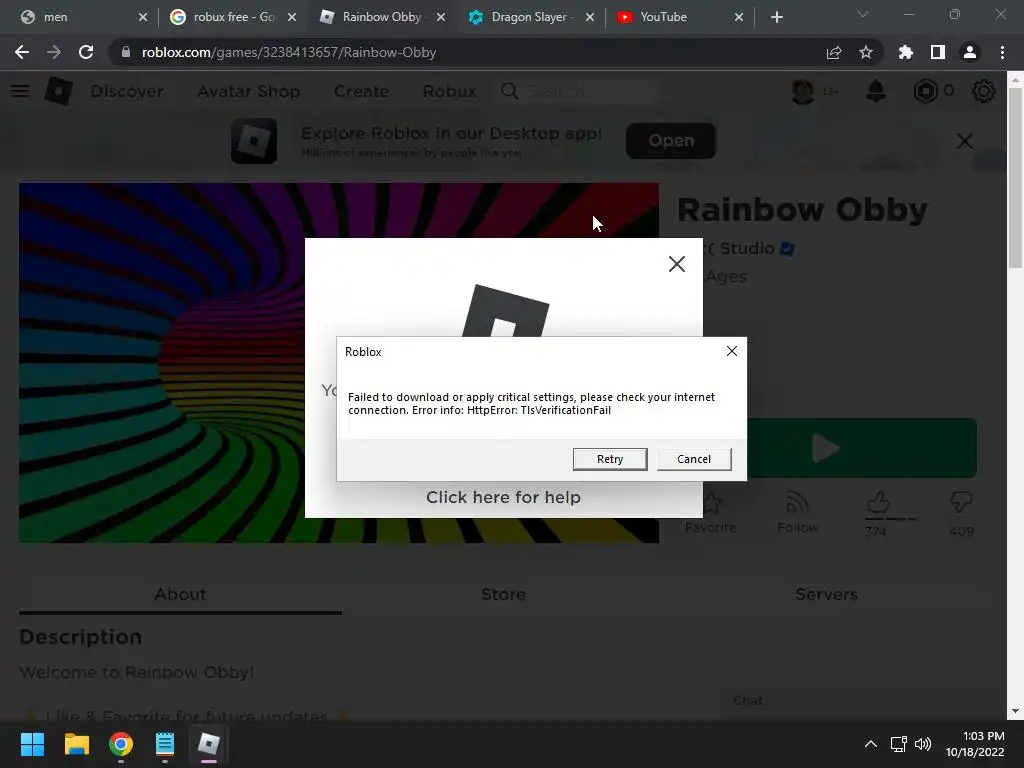Image resolution: width=1024 pixels, height=768 pixels.
Task: Open the Avatar Shop page
Action: pyautogui.click(x=249, y=91)
